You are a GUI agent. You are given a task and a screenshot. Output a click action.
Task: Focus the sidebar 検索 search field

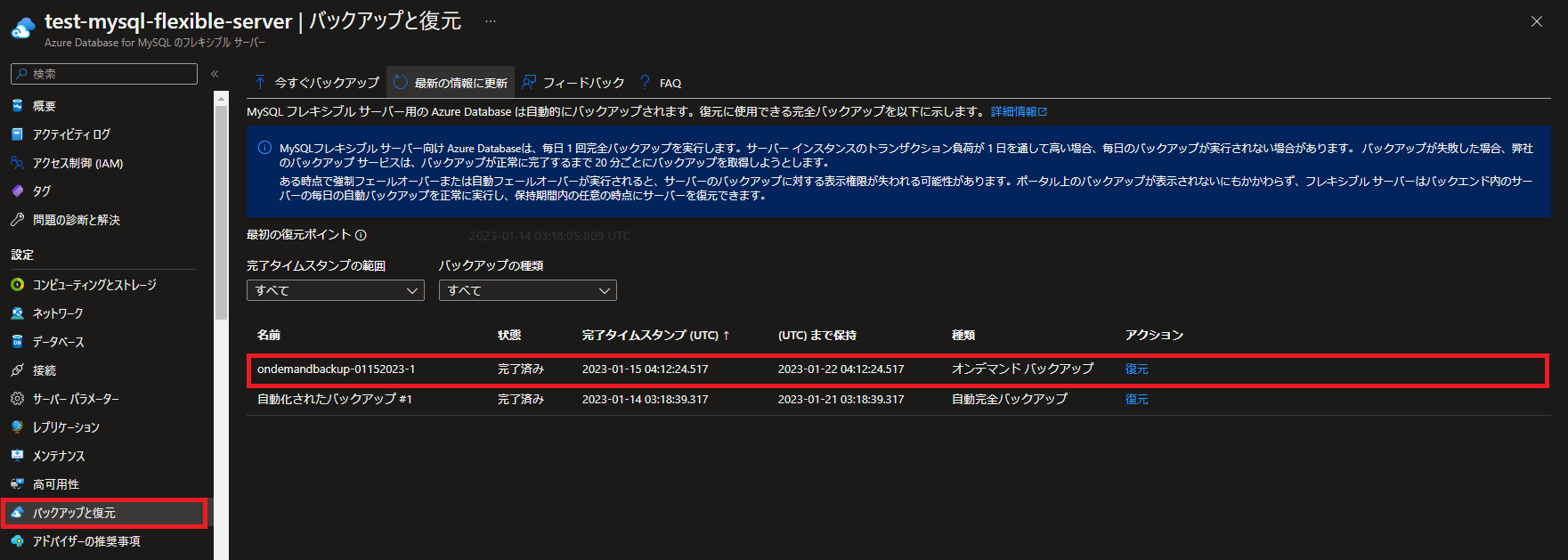coord(104,74)
